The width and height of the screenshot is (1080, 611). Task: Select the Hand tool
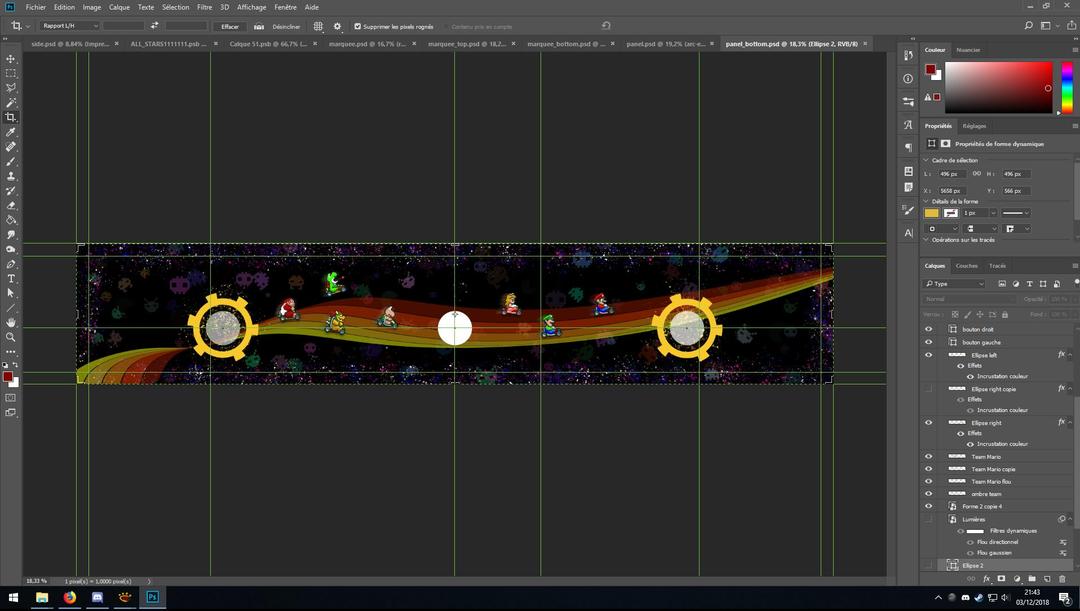(10, 322)
